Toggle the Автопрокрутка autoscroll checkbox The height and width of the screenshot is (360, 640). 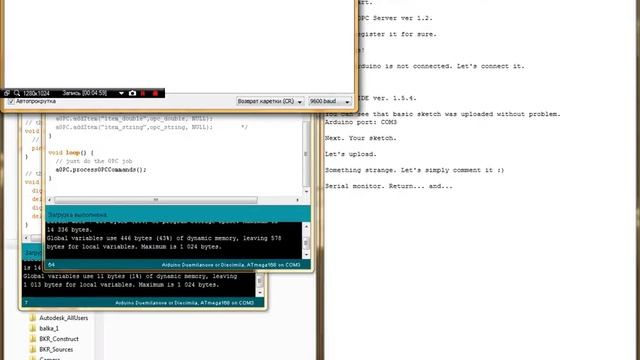coord(11,101)
